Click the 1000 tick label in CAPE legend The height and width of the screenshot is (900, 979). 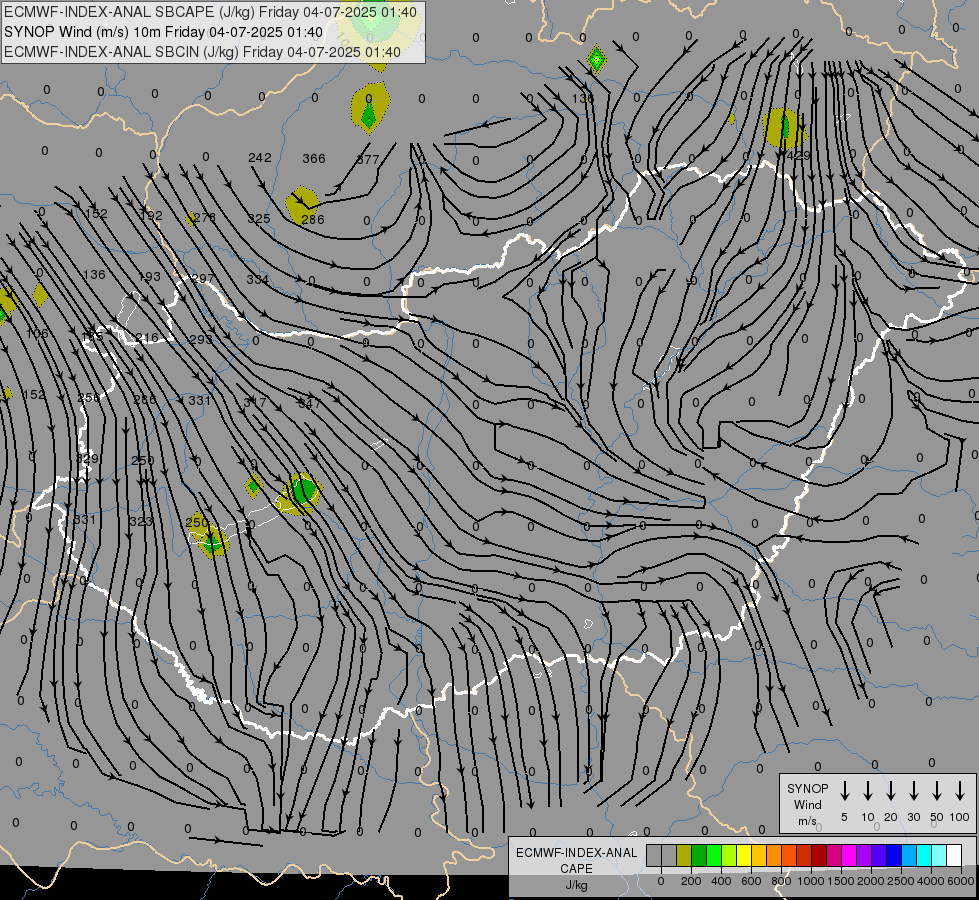point(810,881)
